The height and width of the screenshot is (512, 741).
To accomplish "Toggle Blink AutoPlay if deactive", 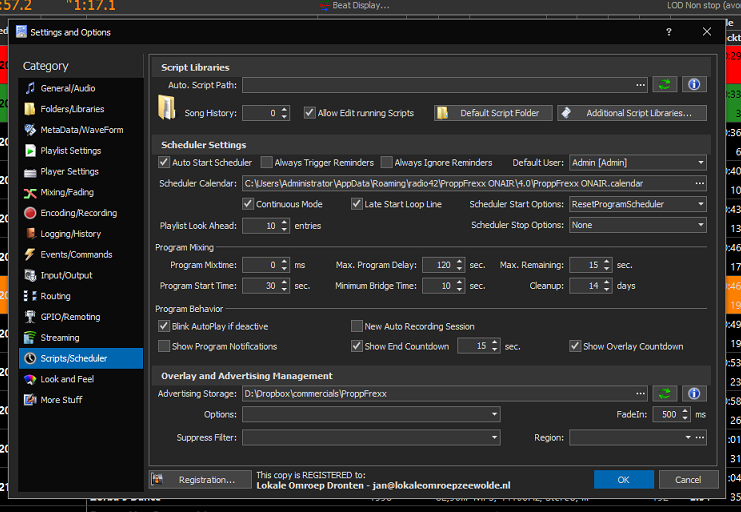I will coord(164,326).
